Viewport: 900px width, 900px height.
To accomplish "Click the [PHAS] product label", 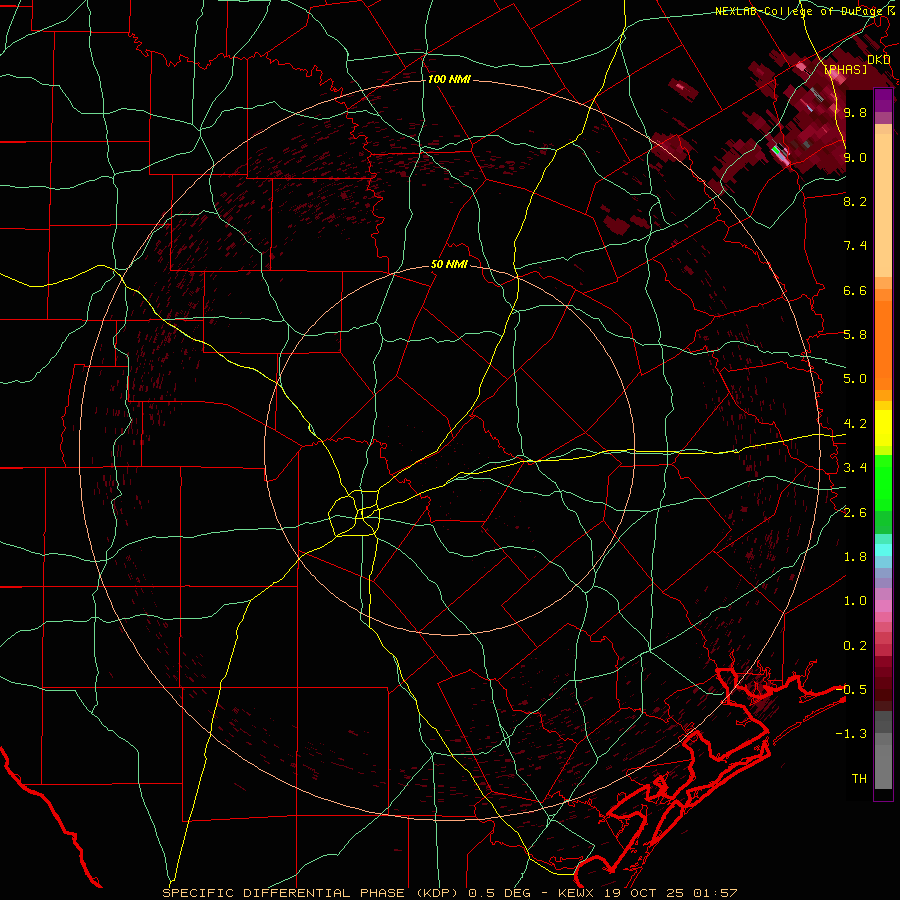I will [x=846, y=69].
